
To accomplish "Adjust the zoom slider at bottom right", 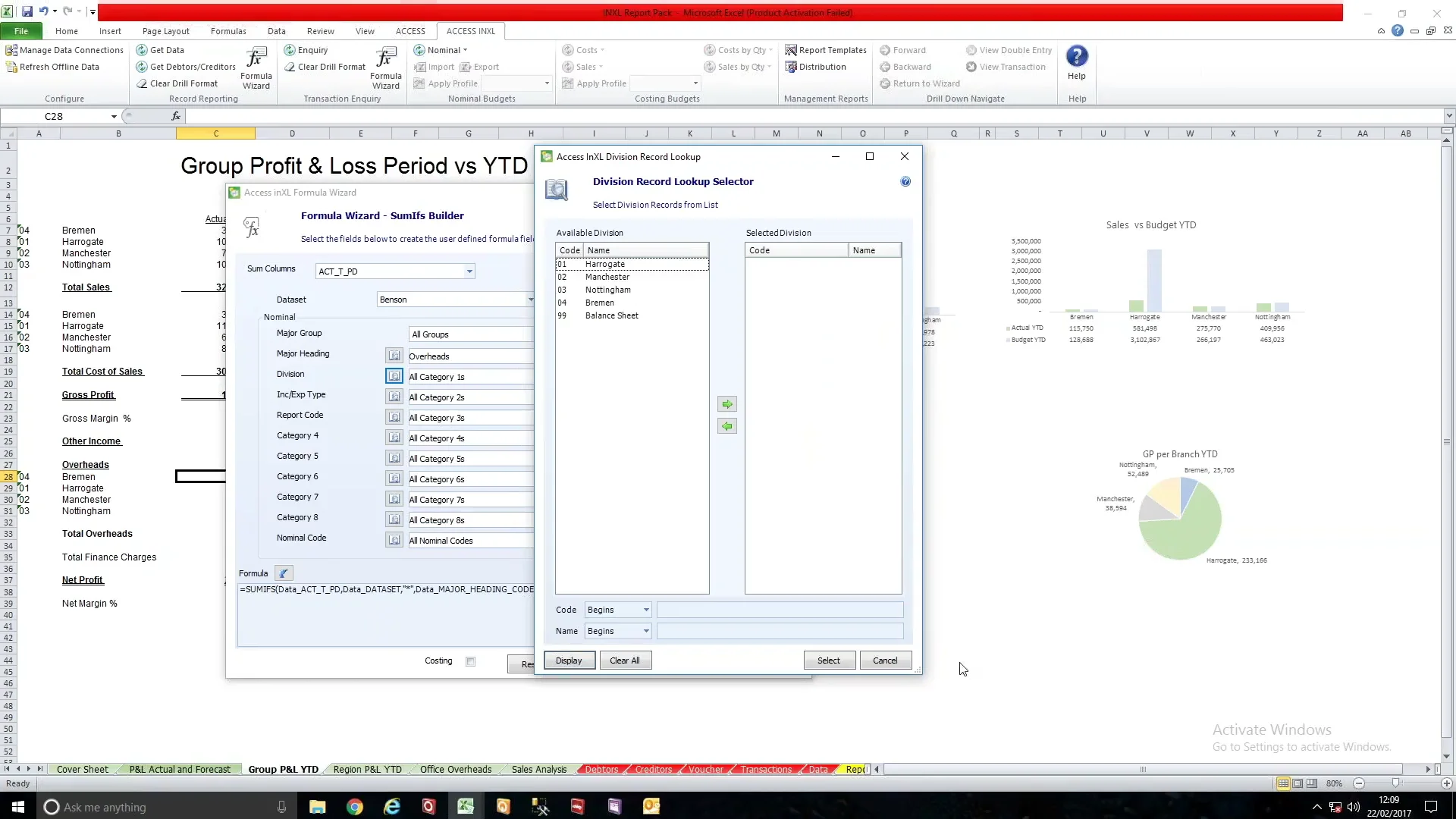I will point(1398,783).
